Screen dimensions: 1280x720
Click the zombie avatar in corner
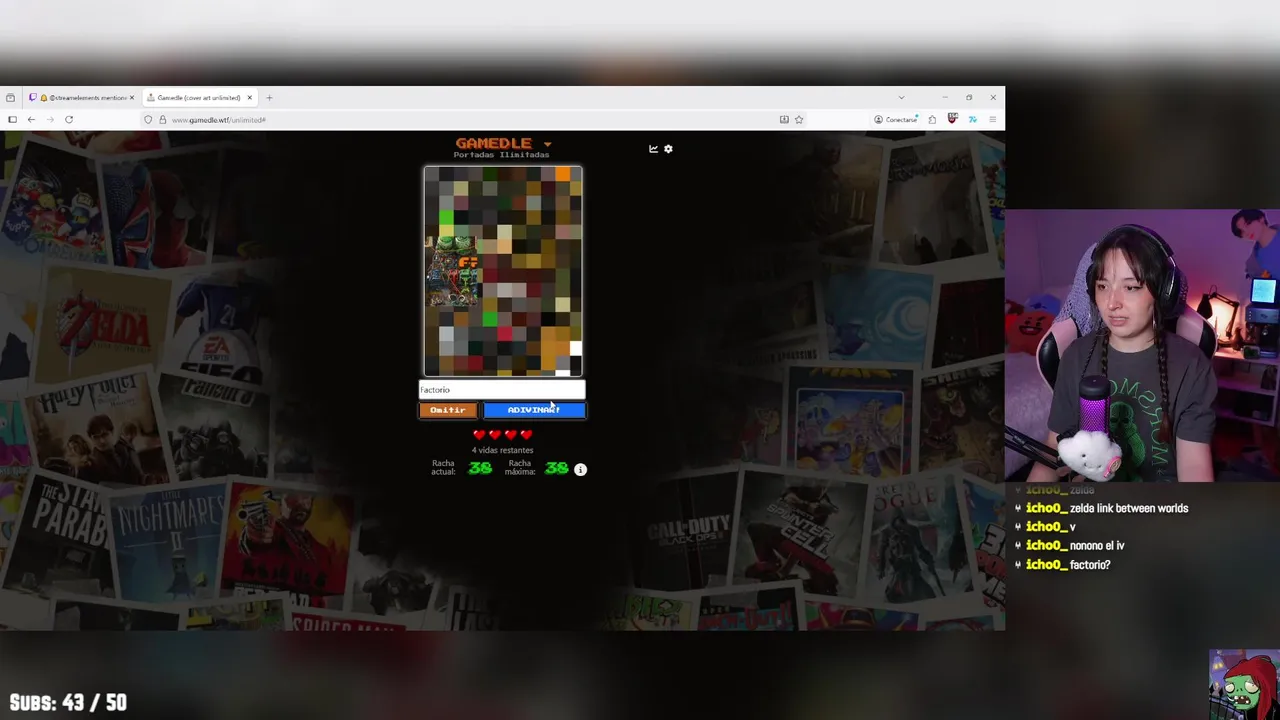click(x=1243, y=685)
